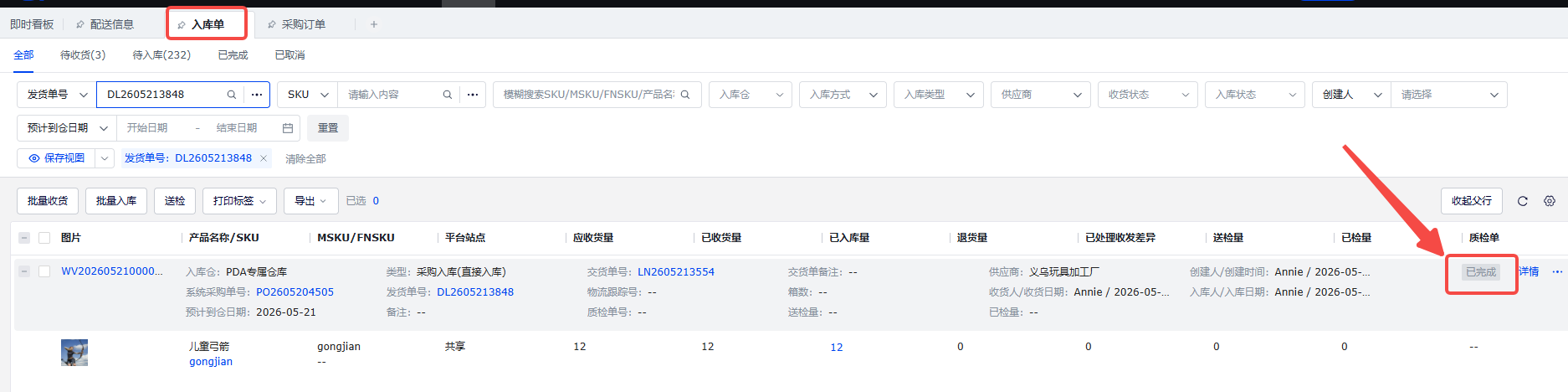Screen dimensions: 1568x392
Task: Click the calendar icon in date range
Action: pos(288,128)
